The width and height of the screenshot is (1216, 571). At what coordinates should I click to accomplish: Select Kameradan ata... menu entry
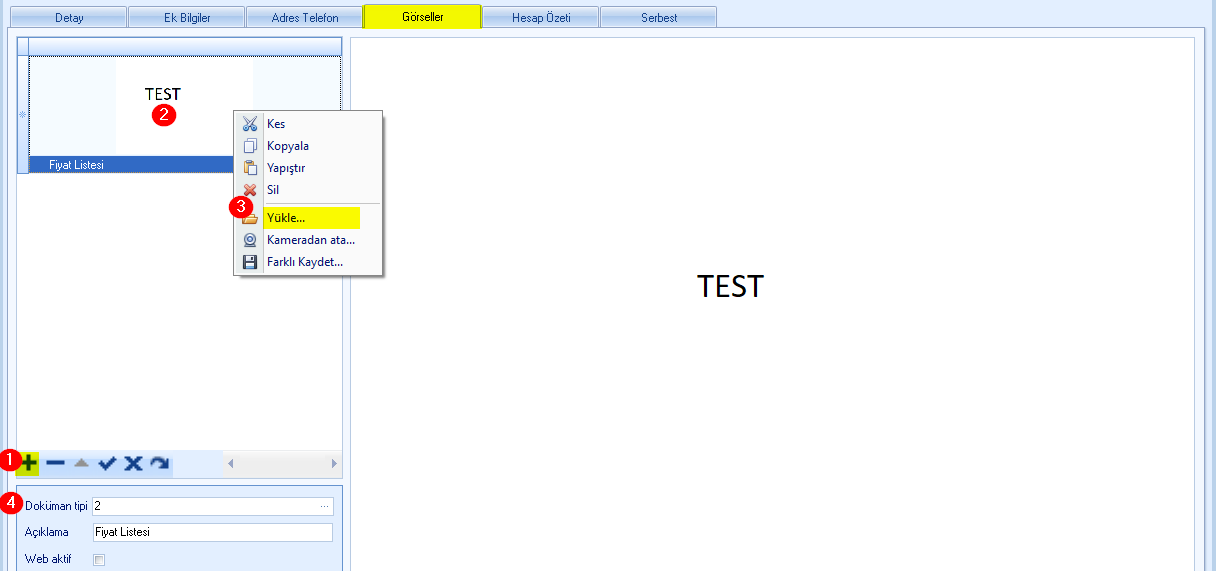[x=309, y=240]
